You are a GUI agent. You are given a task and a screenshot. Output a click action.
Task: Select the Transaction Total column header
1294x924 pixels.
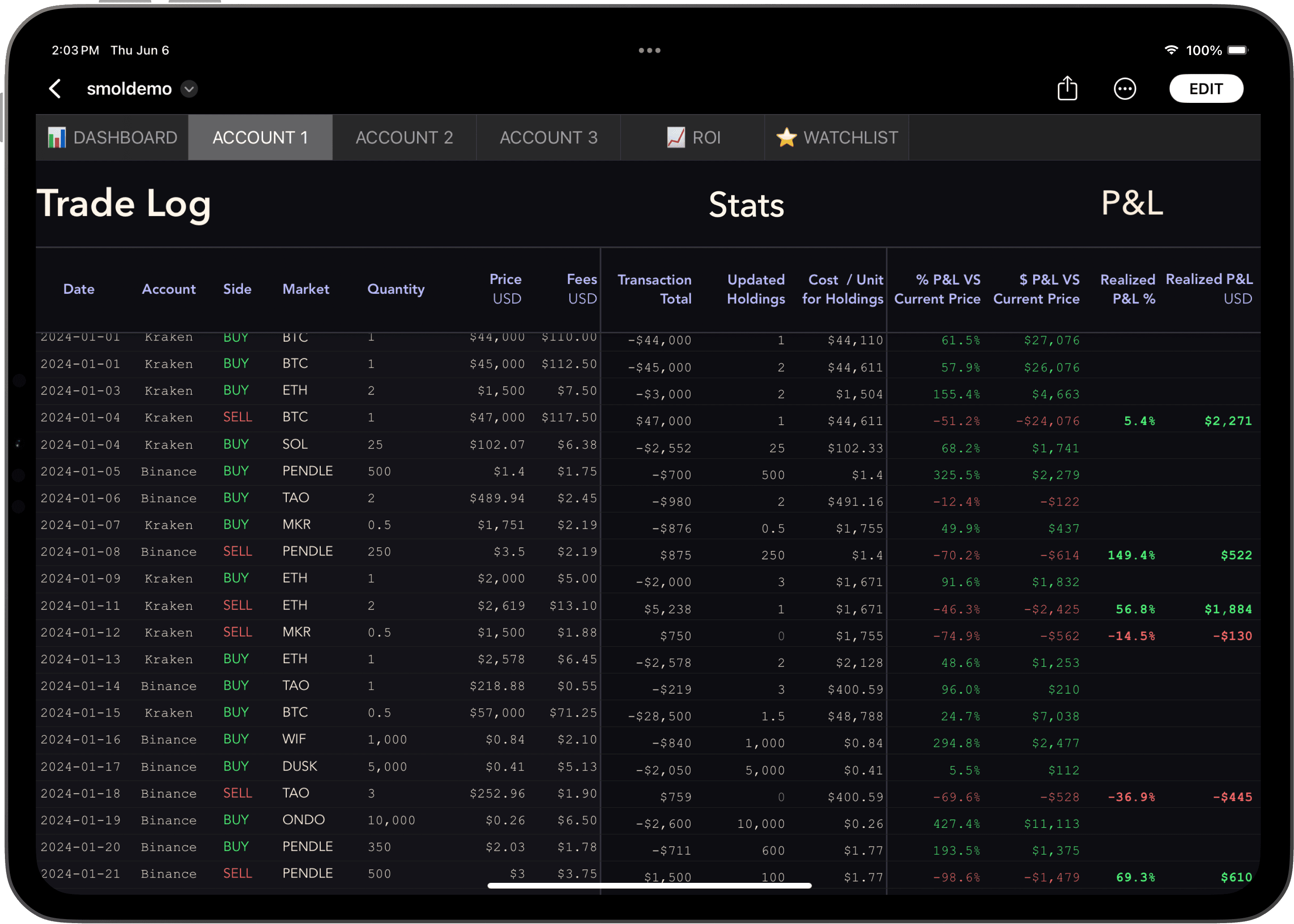(x=654, y=289)
